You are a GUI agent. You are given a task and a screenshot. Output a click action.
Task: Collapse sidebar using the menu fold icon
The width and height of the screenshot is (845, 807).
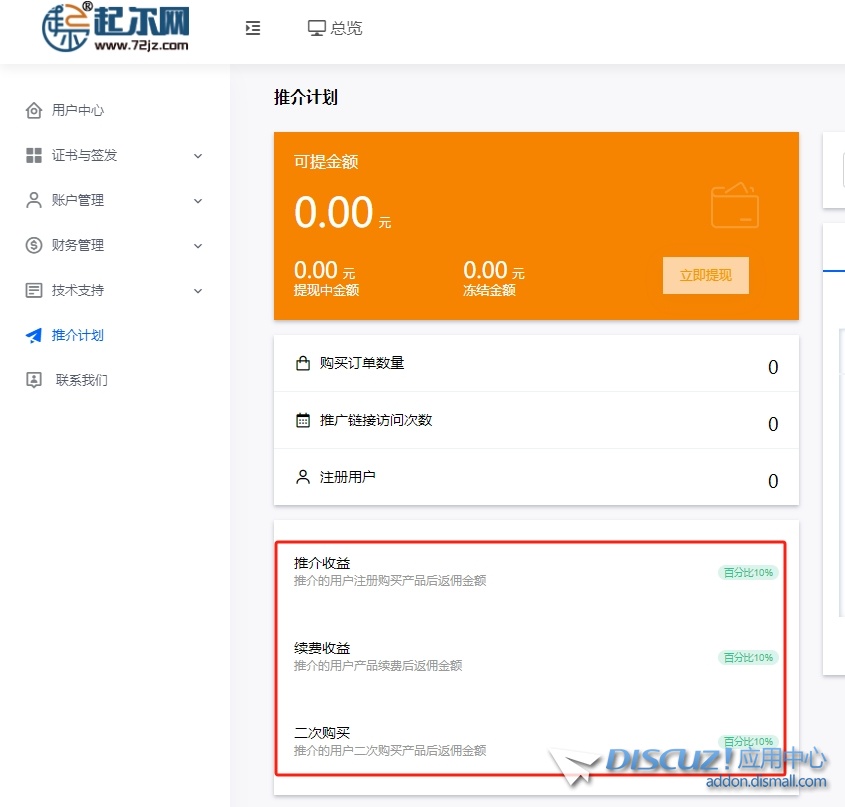click(253, 28)
